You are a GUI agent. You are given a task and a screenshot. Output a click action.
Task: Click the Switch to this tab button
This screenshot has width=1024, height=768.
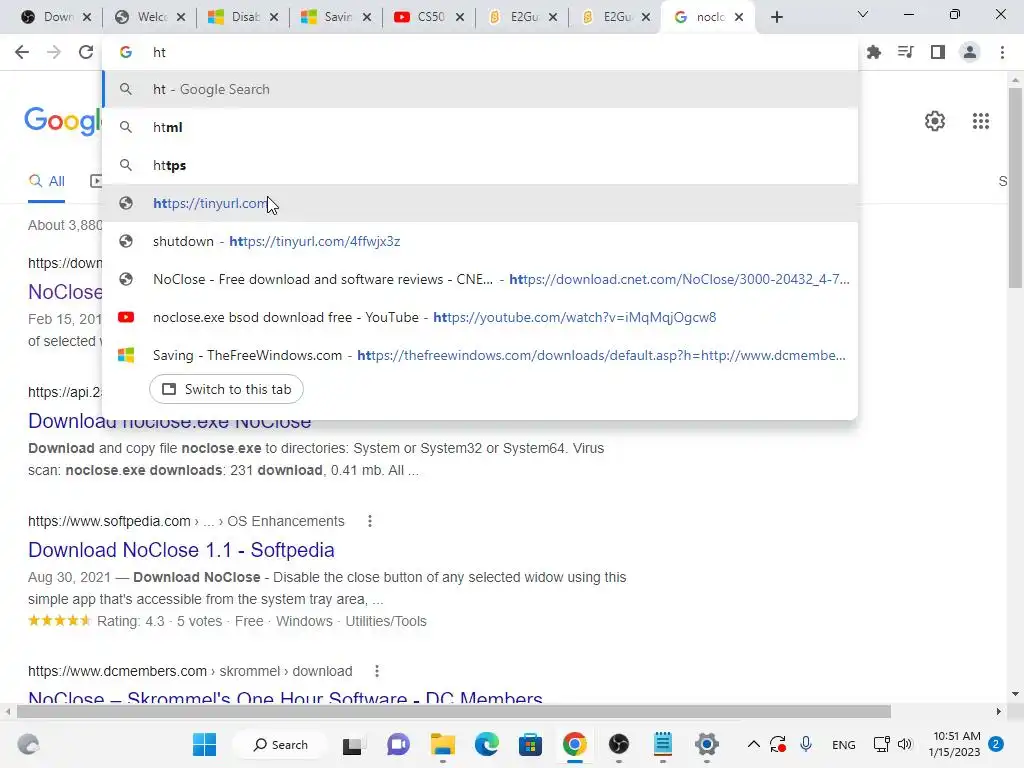226,389
